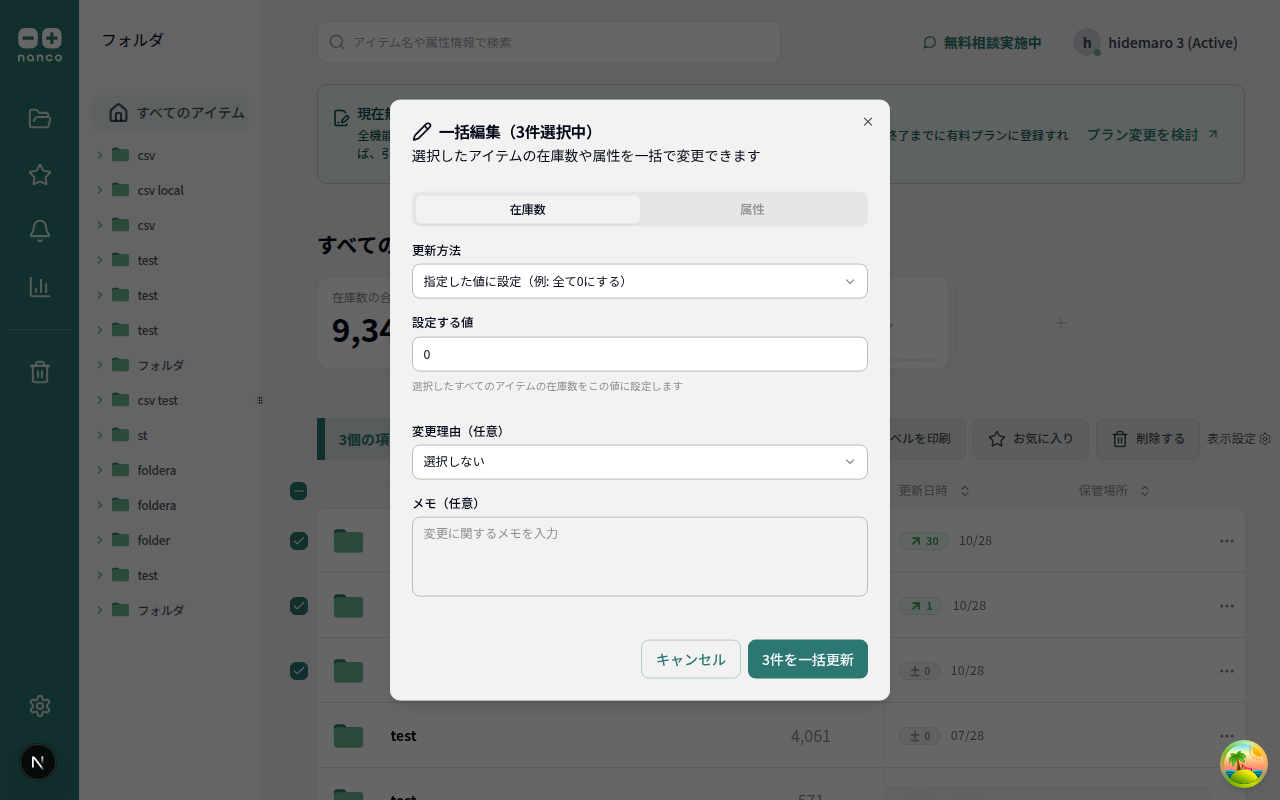Expand the csv local folder in the tree
Viewport: 1280px width, 800px height.
(x=98, y=190)
